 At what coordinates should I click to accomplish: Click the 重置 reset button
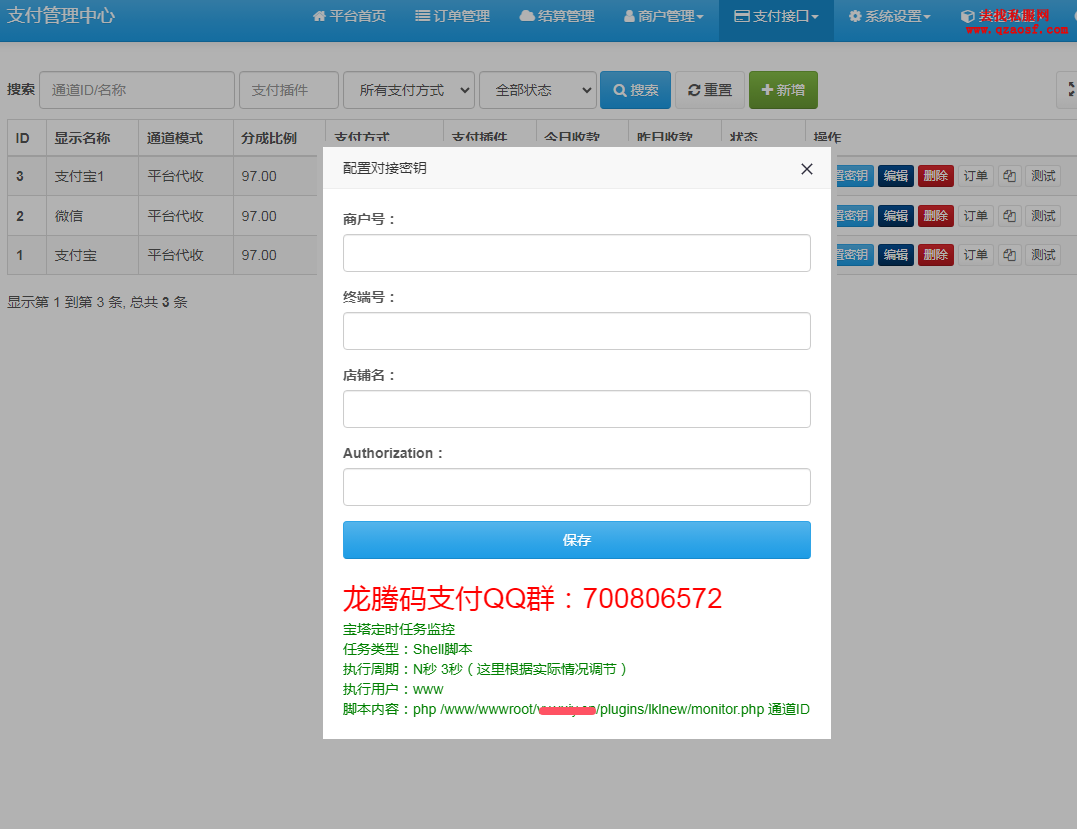click(x=710, y=90)
